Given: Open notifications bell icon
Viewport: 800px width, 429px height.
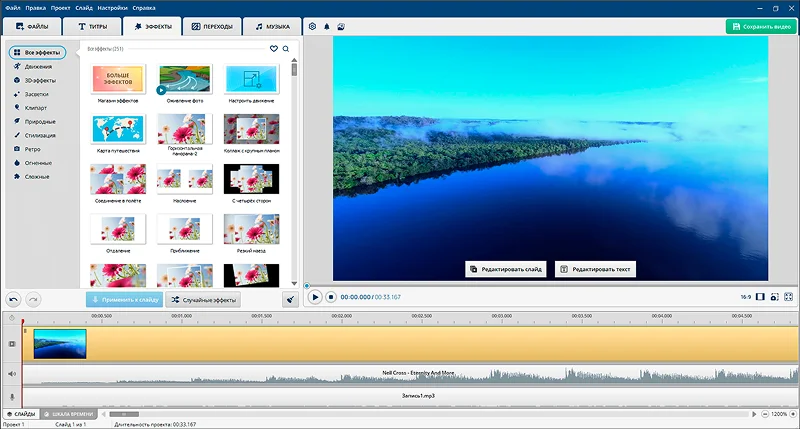Looking at the screenshot, I should click(327, 27).
